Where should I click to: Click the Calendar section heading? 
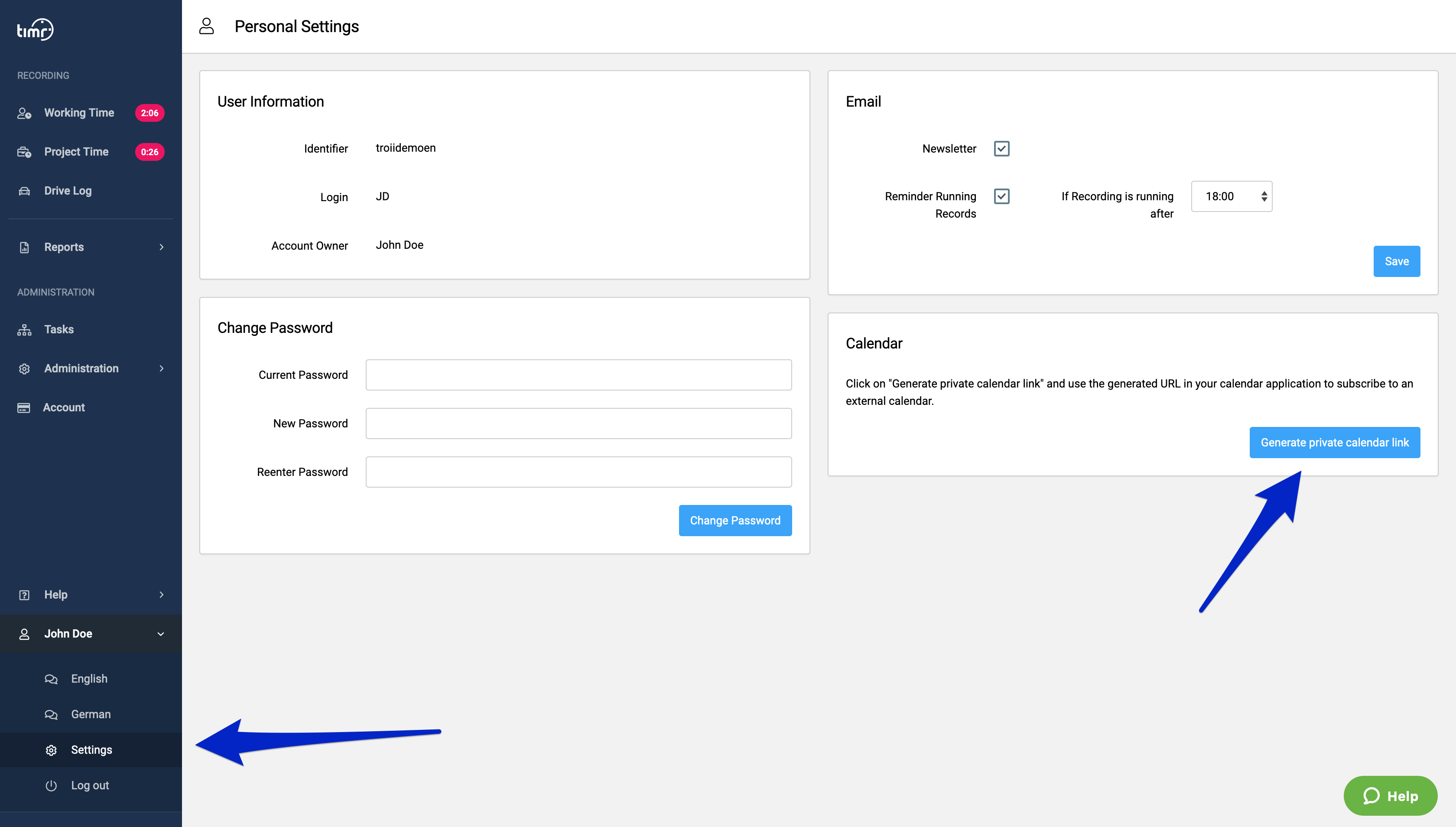pos(873,344)
